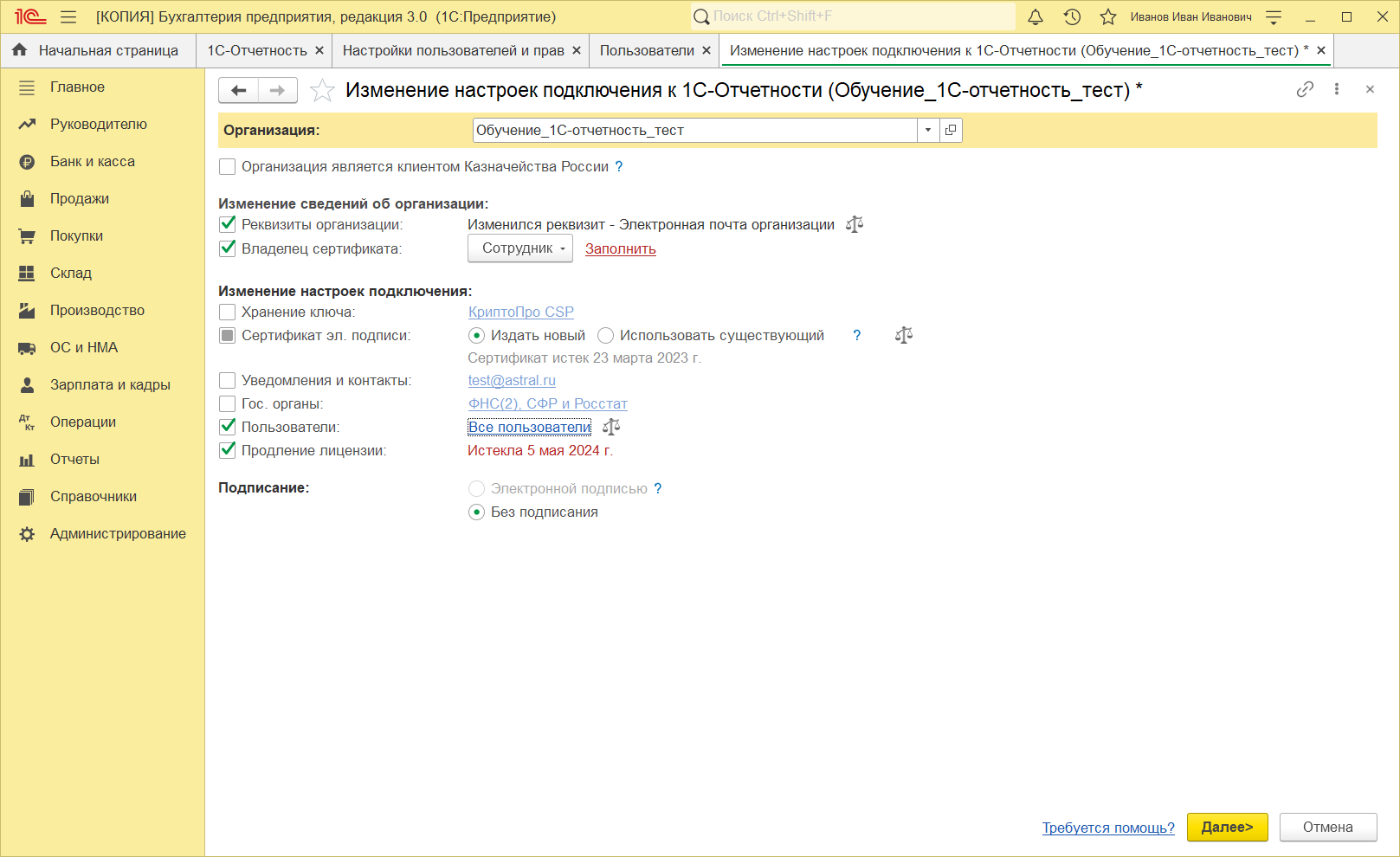The height and width of the screenshot is (857, 1400).
Task: Click into the Поиск Ctrl+Shift+F search field
Action: (853, 16)
